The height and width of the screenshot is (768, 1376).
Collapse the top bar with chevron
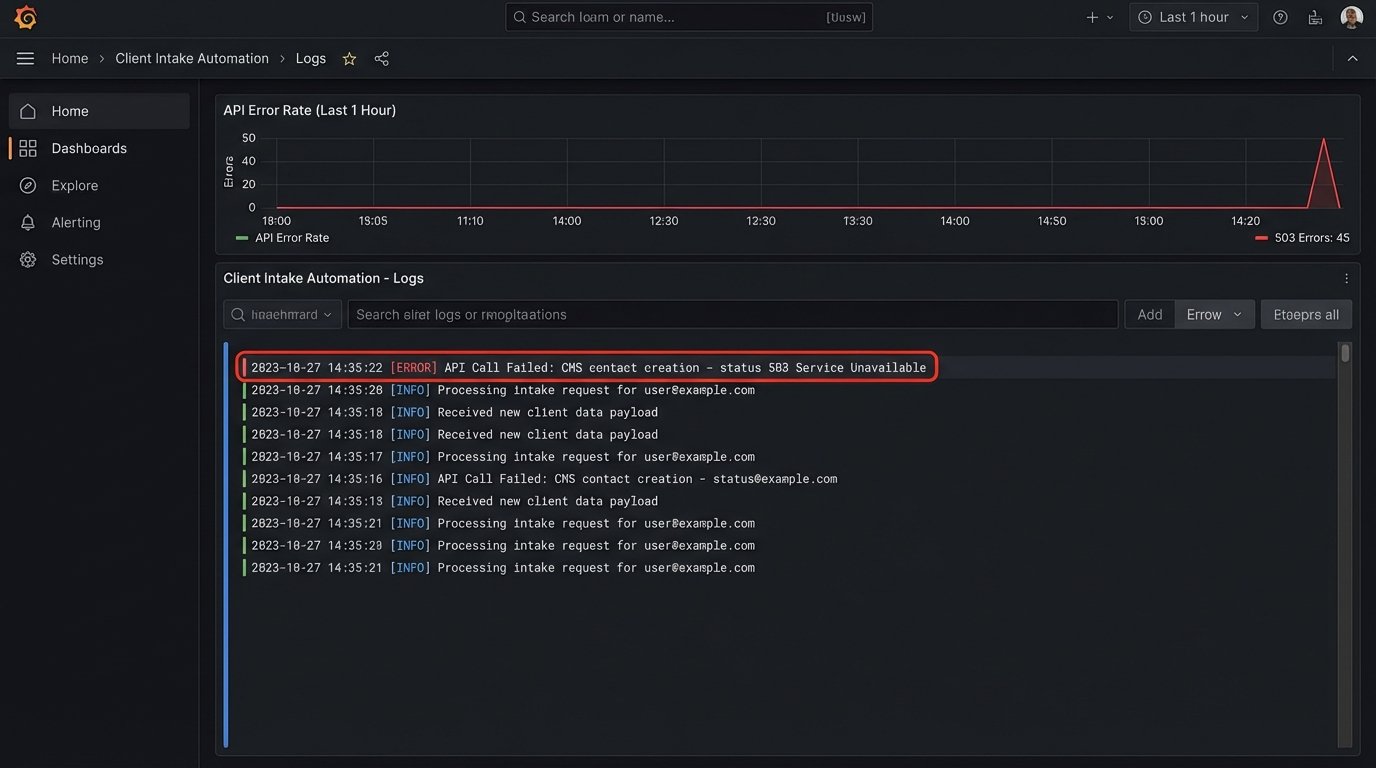[x=1352, y=59]
